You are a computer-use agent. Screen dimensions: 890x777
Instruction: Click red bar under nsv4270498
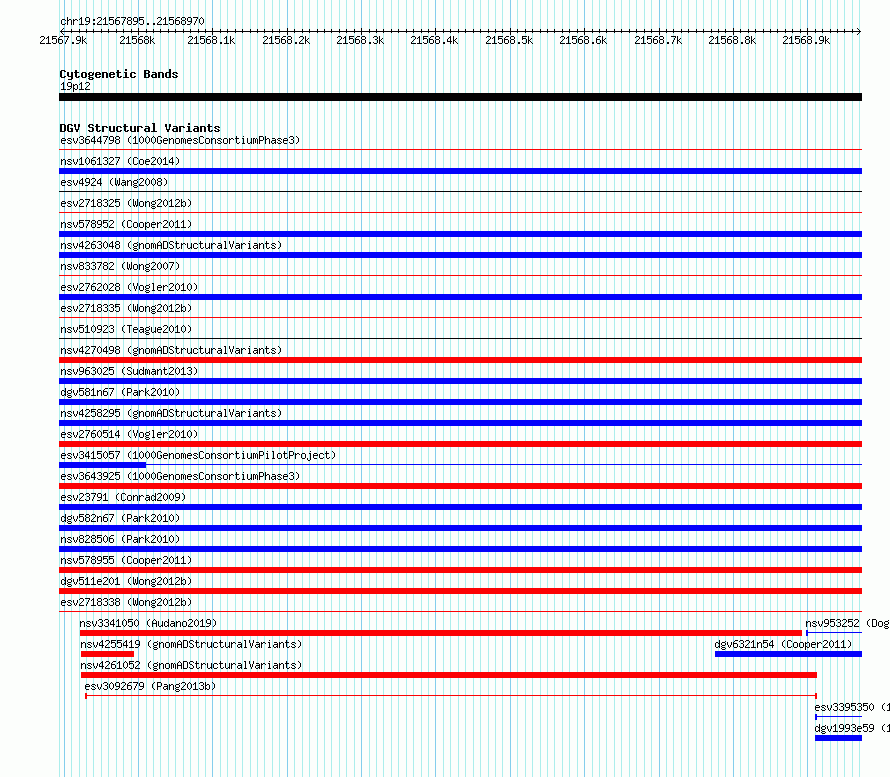(460, 360)
